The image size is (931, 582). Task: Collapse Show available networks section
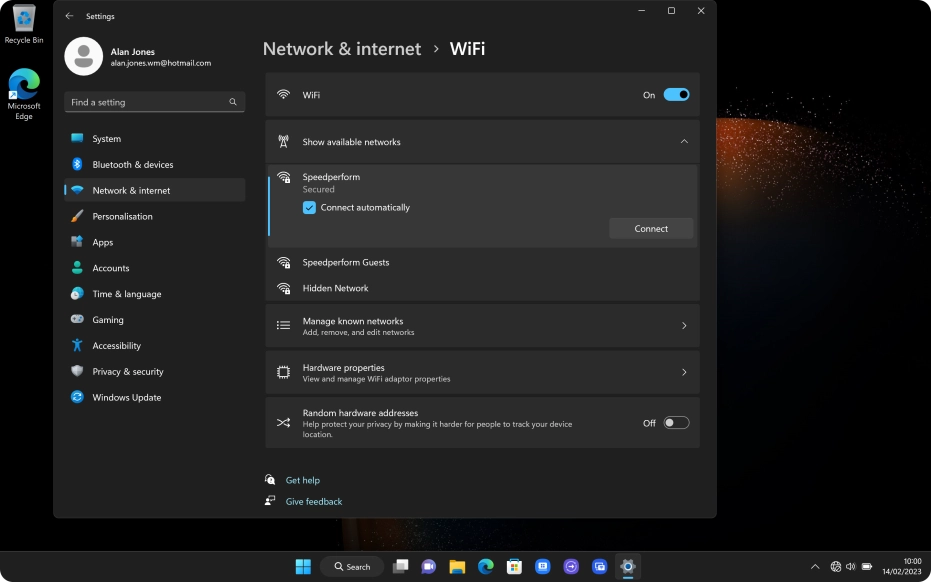(x=684, y=142)
